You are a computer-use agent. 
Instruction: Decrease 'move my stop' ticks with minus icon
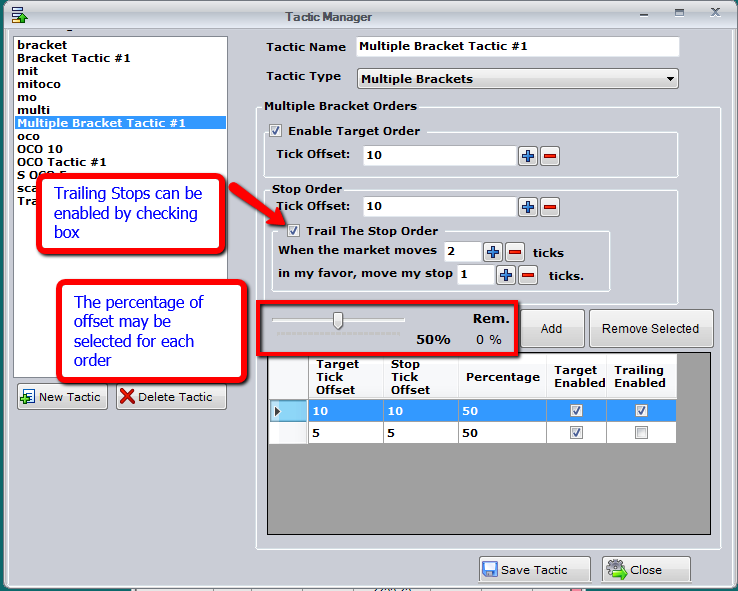(x=528, y=275)
